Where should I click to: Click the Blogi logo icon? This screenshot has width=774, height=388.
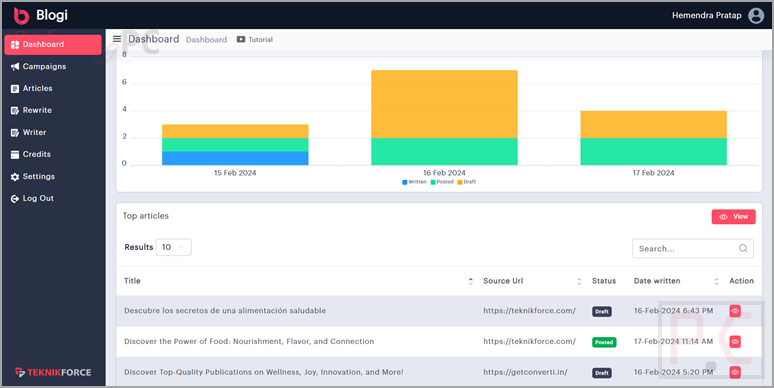[21, 16]
